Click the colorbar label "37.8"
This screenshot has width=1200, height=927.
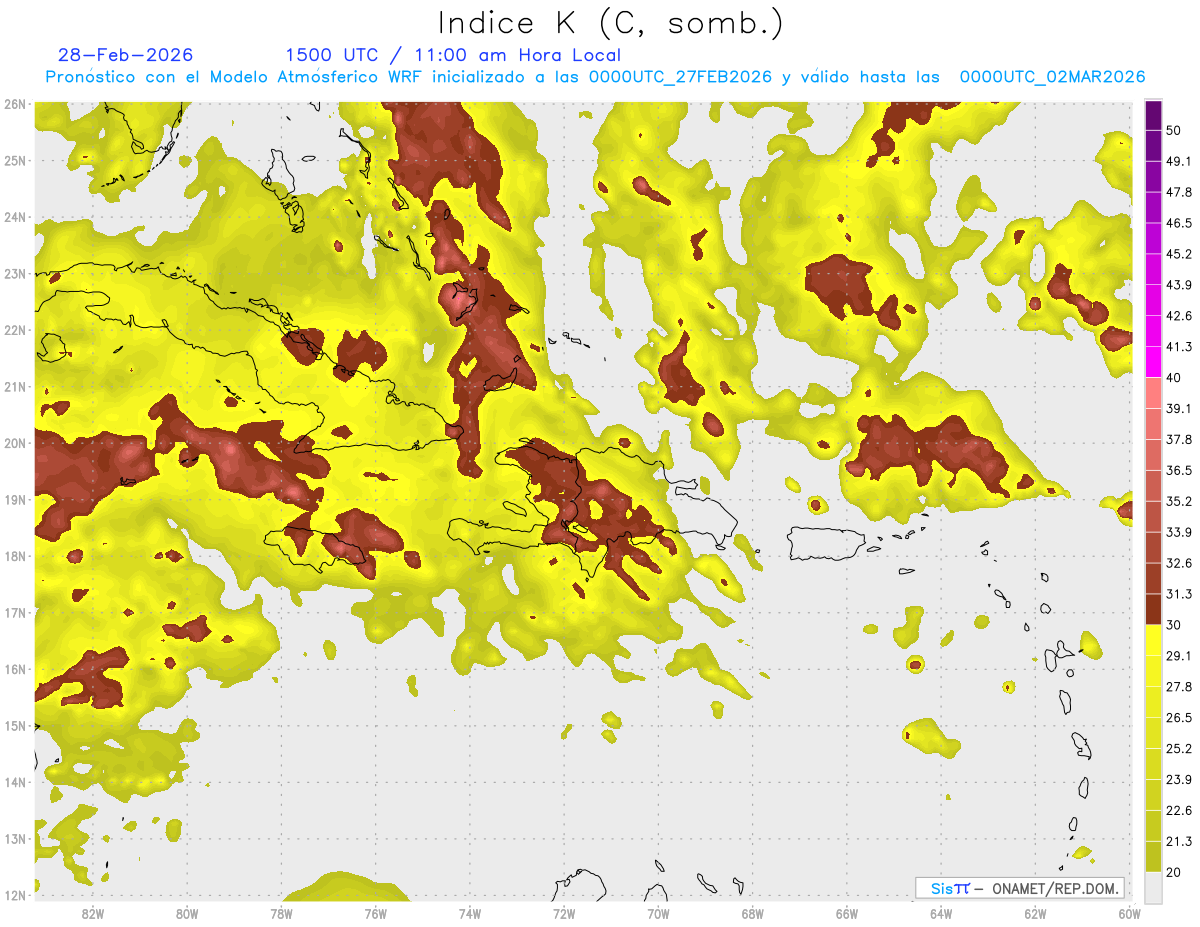1179,440
